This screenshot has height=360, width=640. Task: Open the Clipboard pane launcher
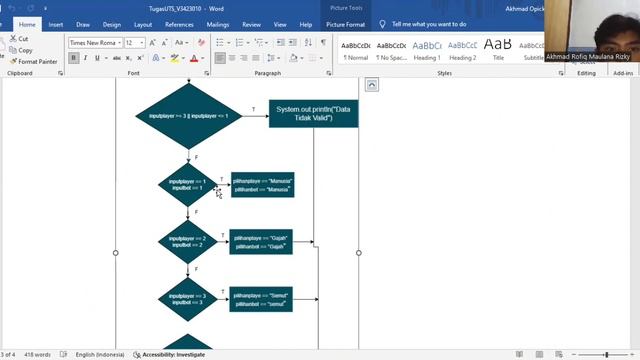click(60, 73)
